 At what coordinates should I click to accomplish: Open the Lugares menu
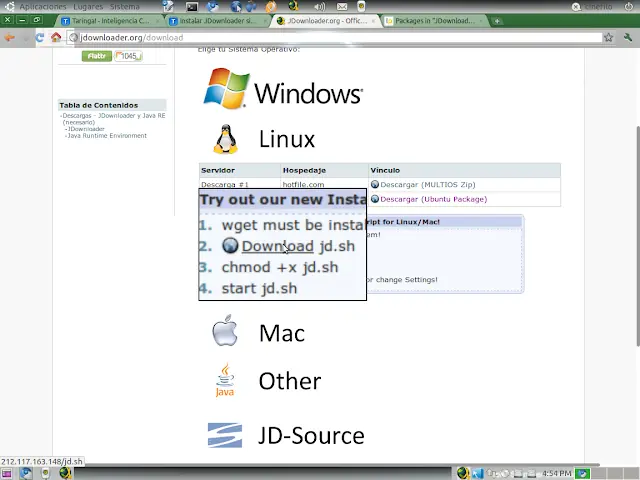coord(88,7)
